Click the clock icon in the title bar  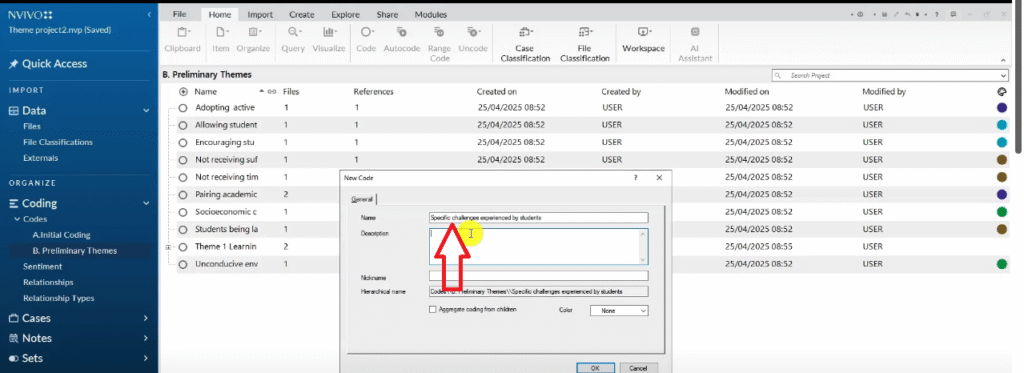click(x=860, y=14)
